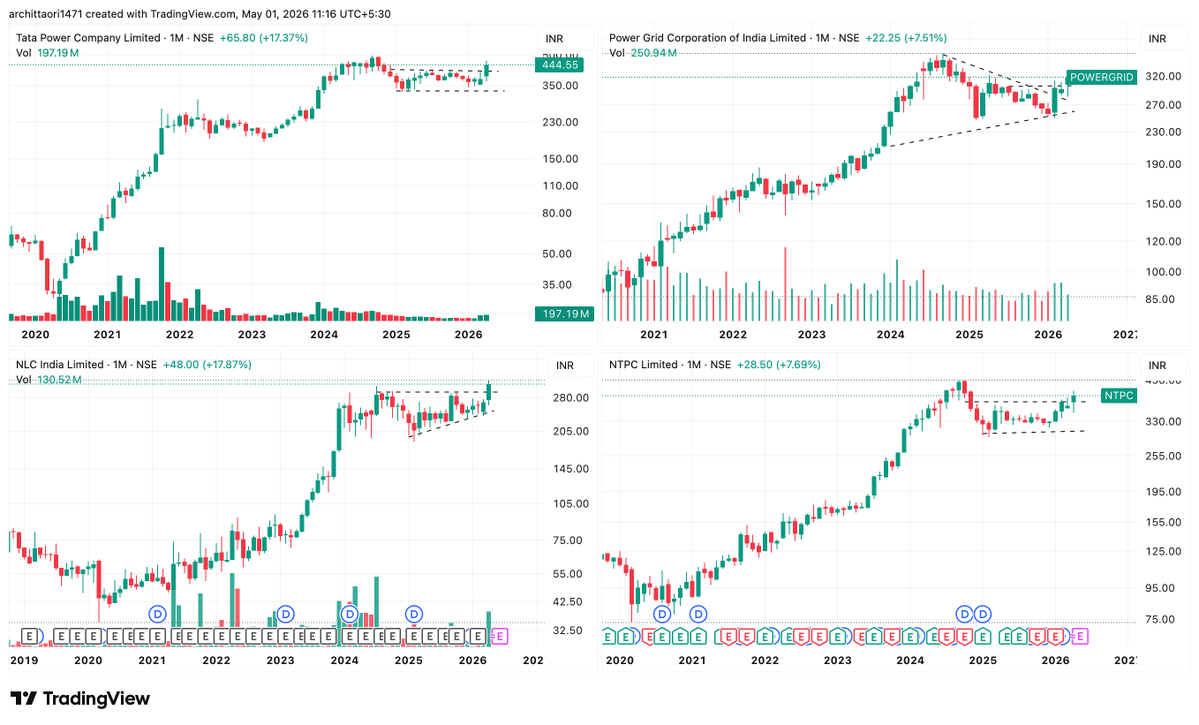Screen dimensions: 1199x725
Task: Select the 197.19 M volume label on Tata Power axis
Action: pyautogui.click(x=565, y=314)
